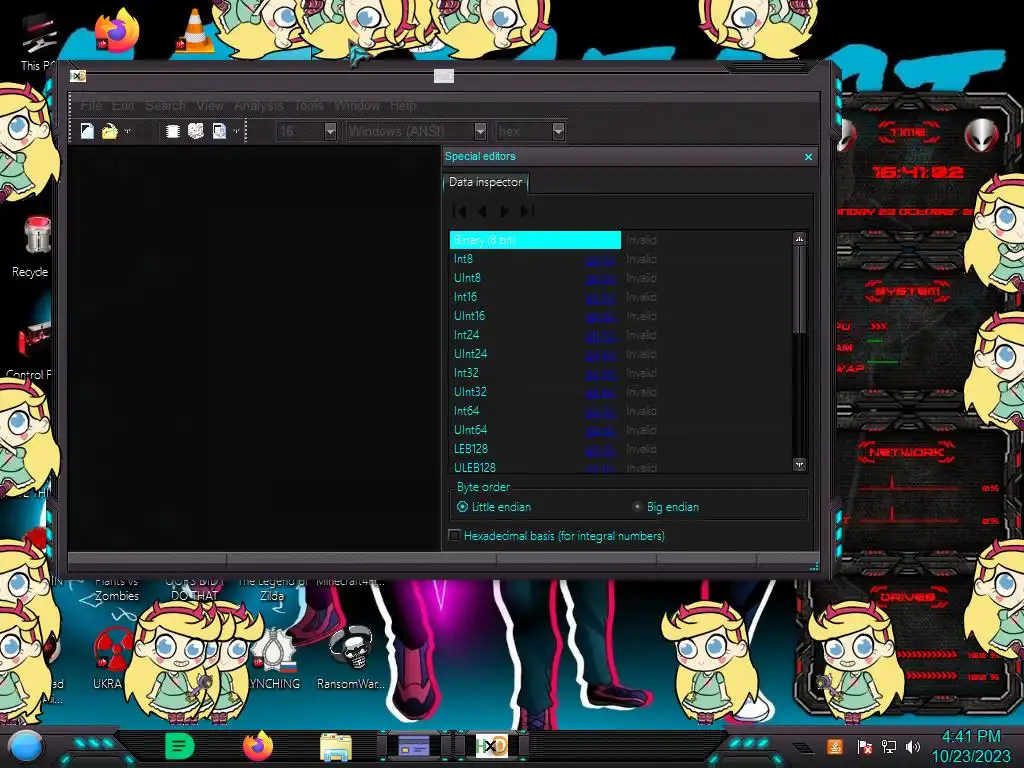Image resolution: width=1024 pixels, height=768 pixels.
Task: Open the Window menu
Action: 357,105
